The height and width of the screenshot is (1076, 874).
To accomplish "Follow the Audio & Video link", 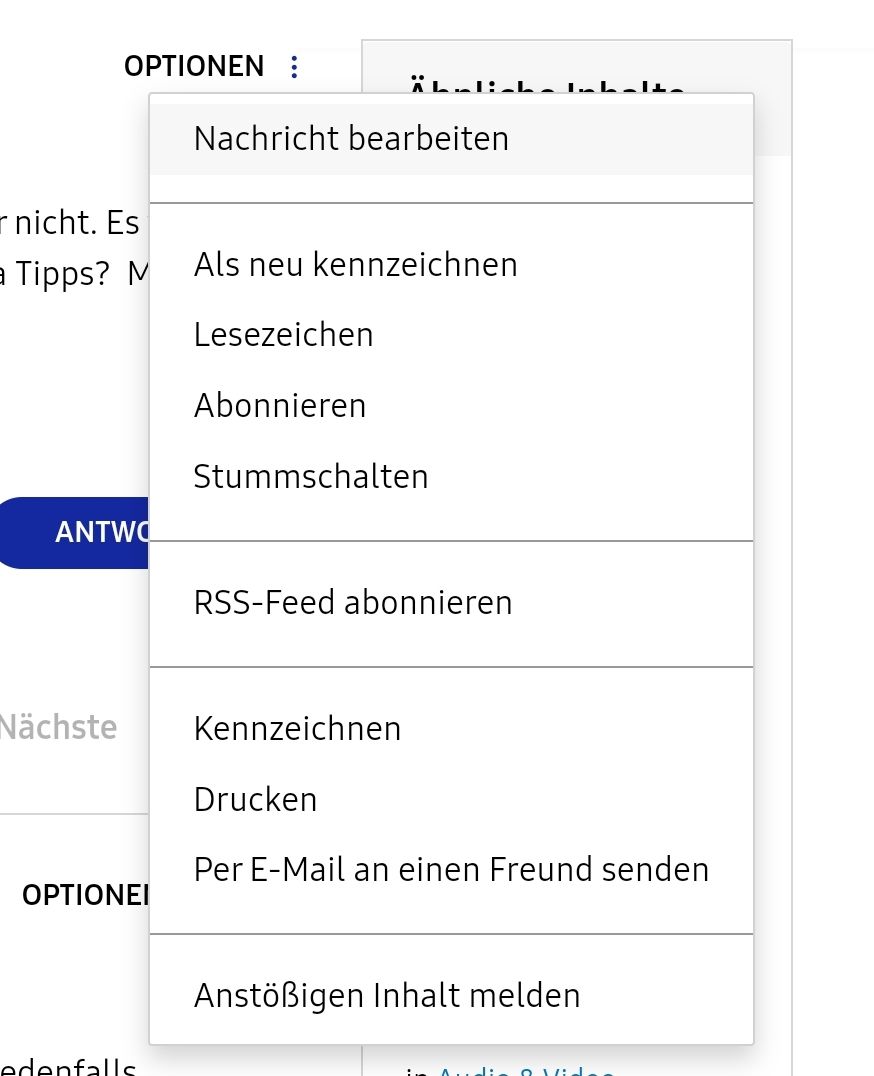I will pyautogui.click(x=525, y=1070).
